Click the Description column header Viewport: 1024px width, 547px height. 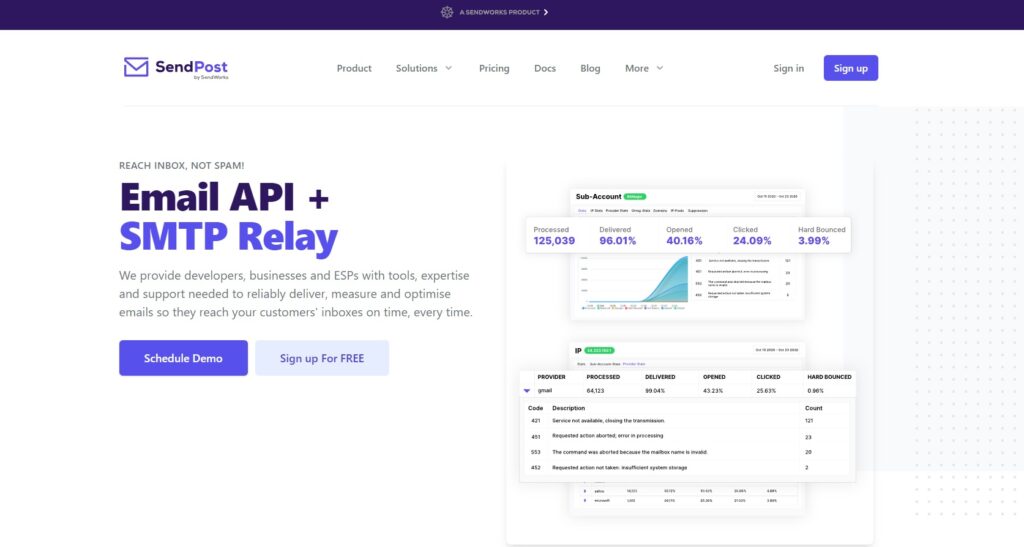pyautogui.click(x=568, y=408)
